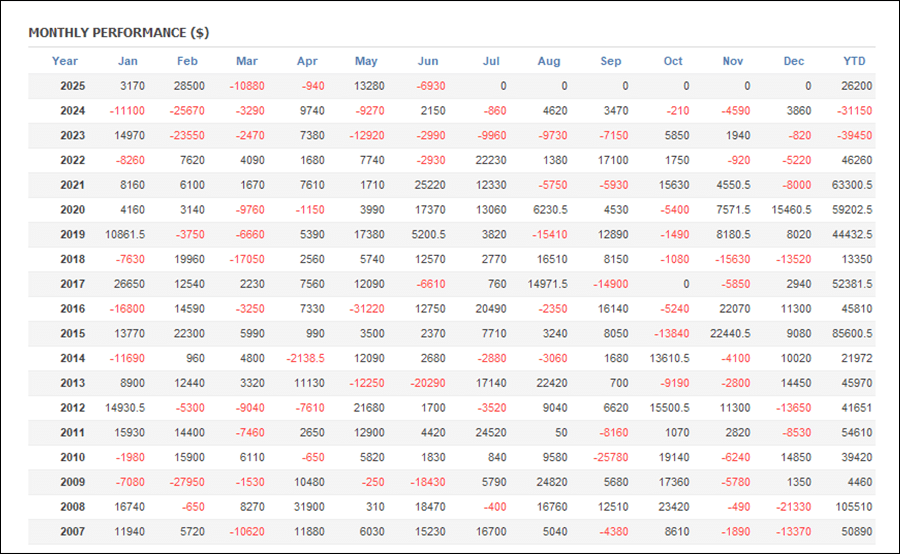The image size is (900, 554).
Task: Click the 10861.5 value in Jan 2019
Action: pos(125,234)
